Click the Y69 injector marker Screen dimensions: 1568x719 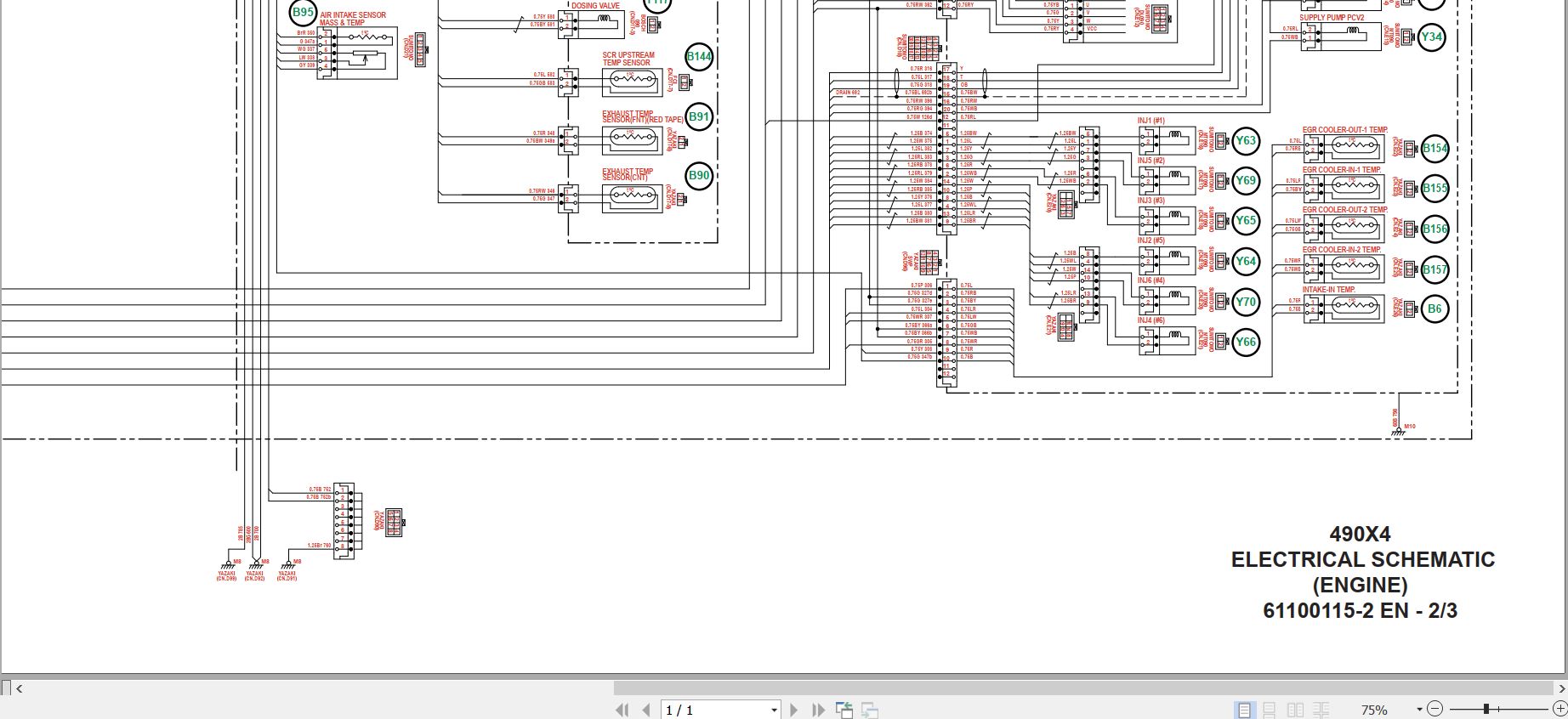pos(1246,180)
